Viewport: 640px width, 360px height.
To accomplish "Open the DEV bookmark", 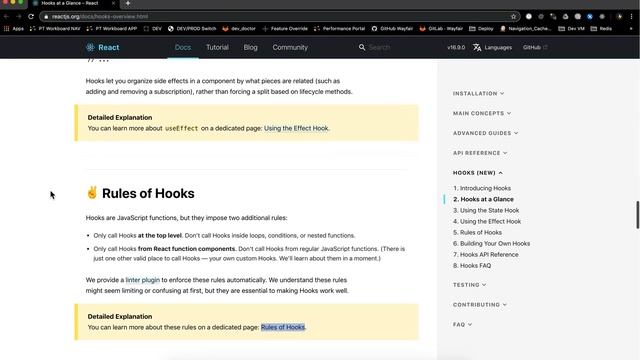I will click(153, 29).
